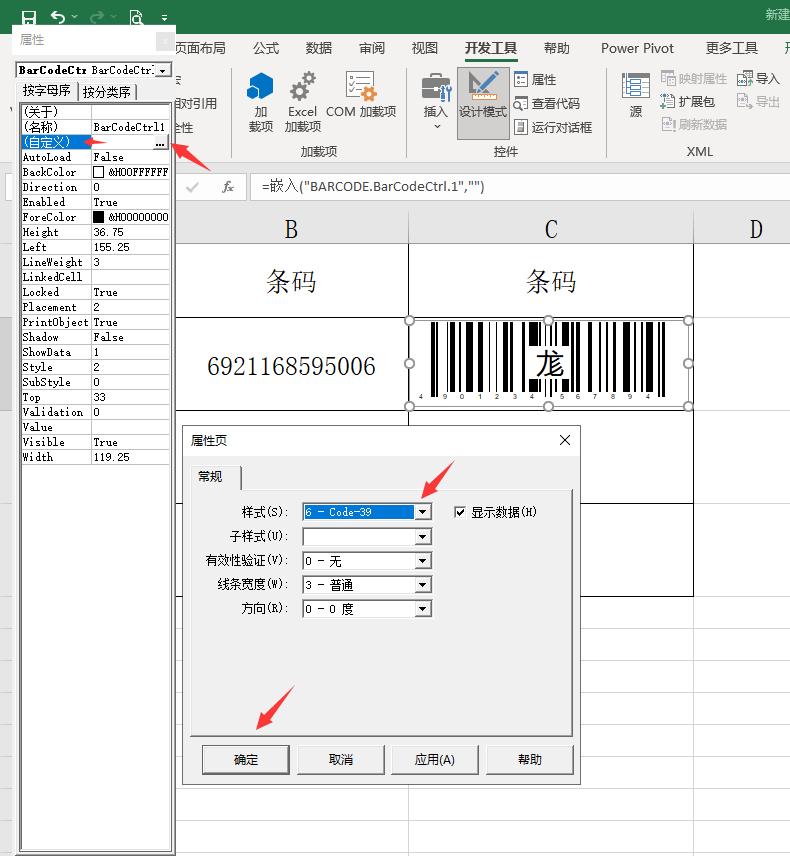Select the 开发工具 ribbon tab
Viewport: 790px width, 856px height.
pos(491,48)
